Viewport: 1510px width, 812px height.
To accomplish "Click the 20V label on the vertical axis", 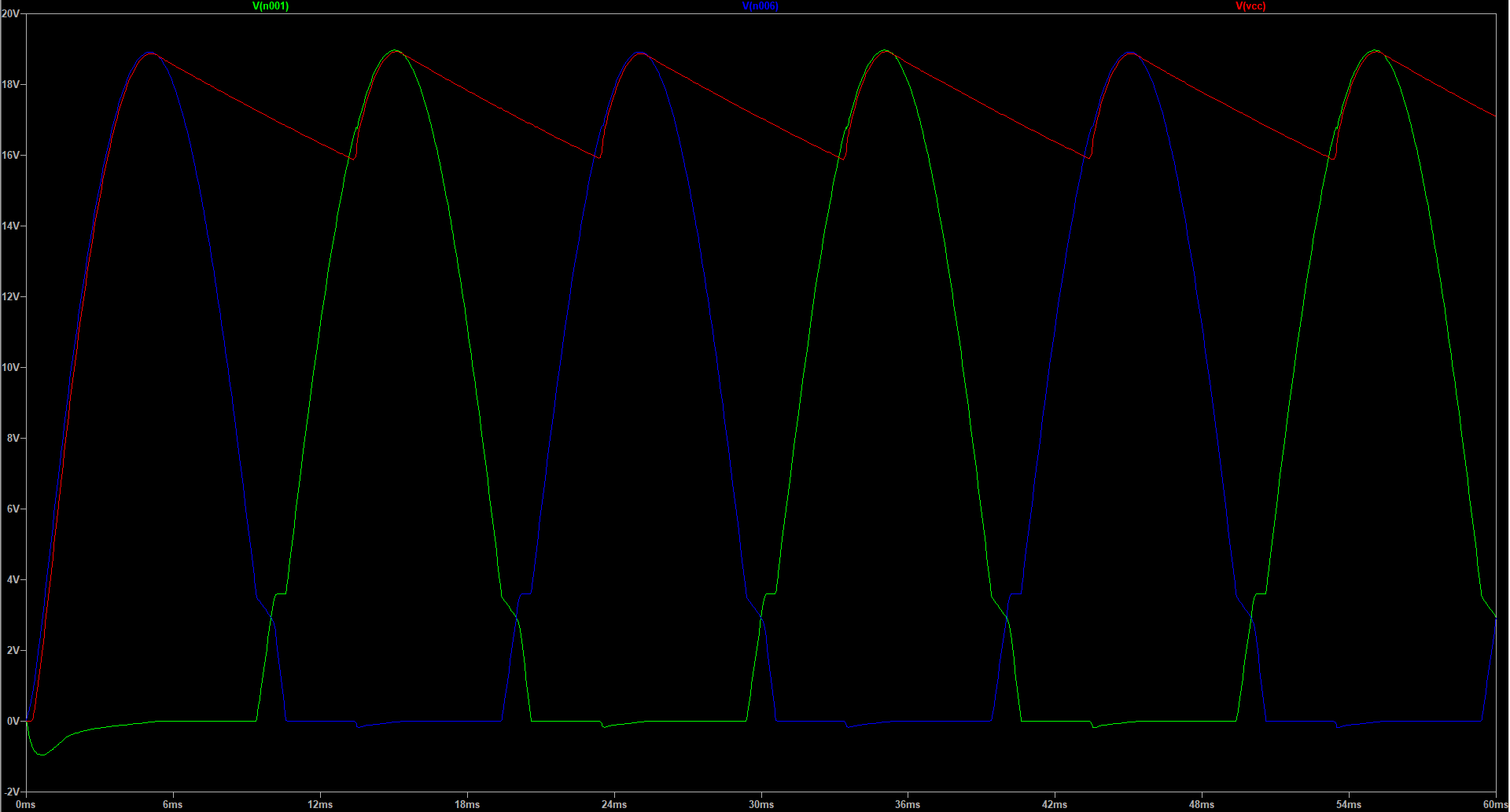I will (10, 13).
